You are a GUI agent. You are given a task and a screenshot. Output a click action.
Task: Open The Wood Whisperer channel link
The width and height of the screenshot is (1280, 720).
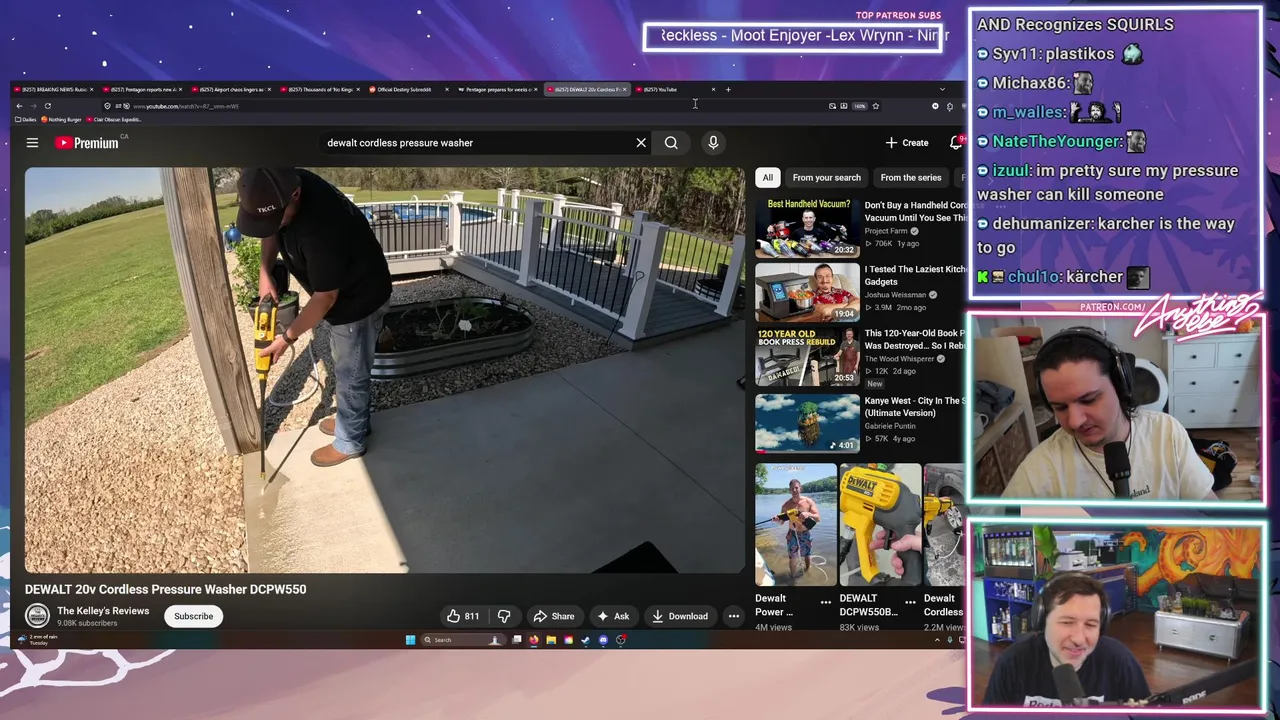[901, 359]
